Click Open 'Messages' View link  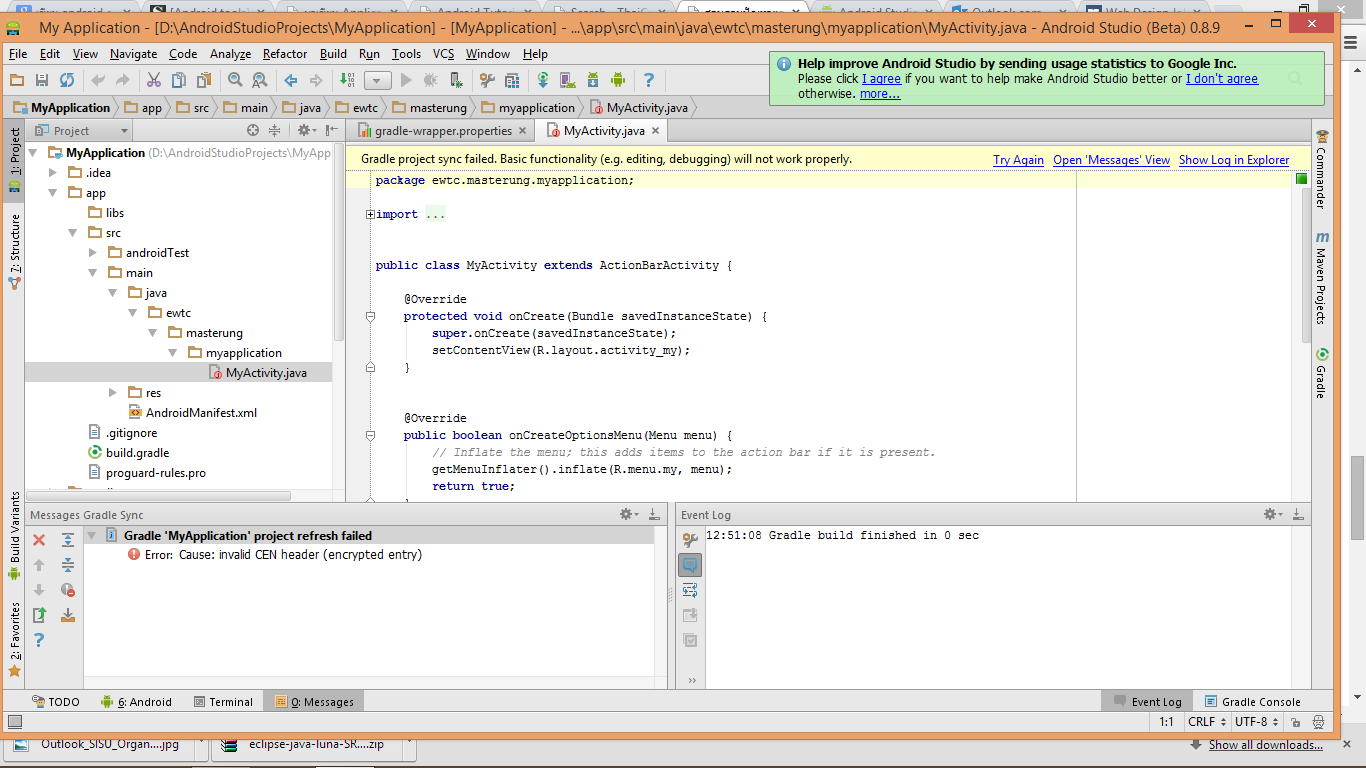point(1111,160)
